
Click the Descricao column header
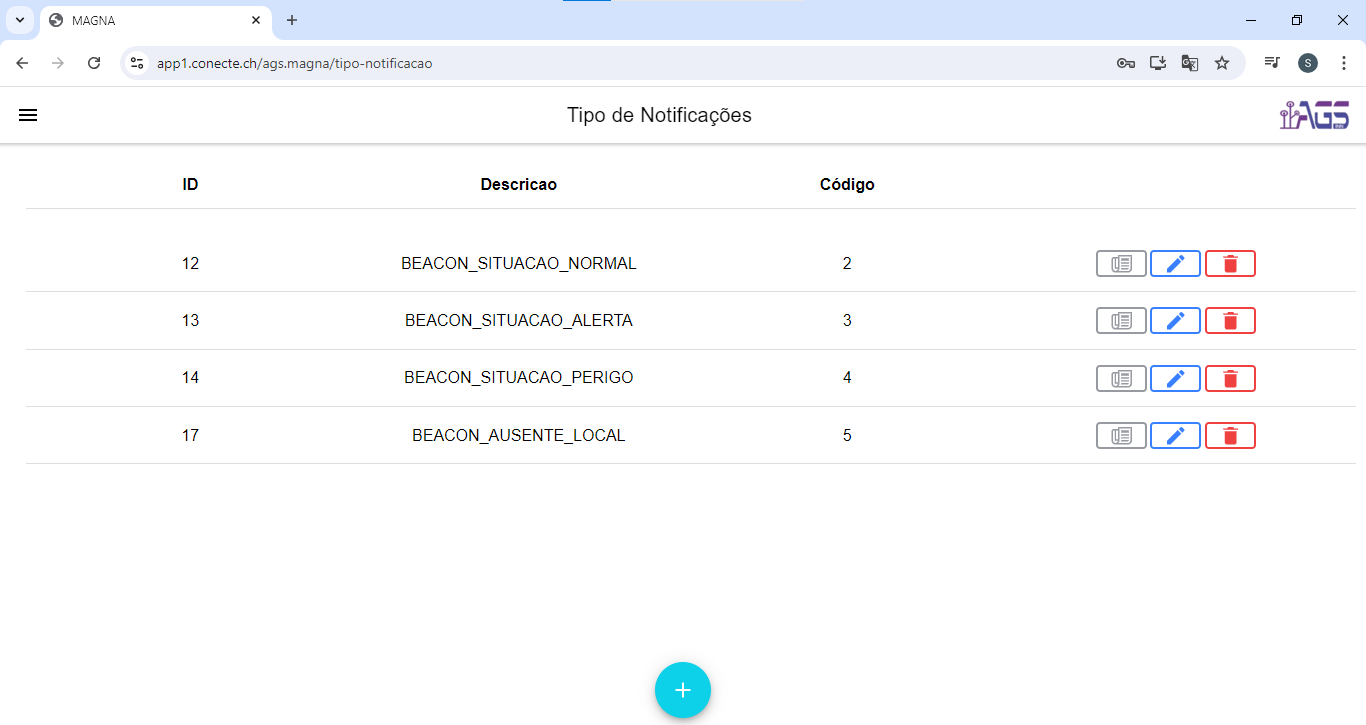click(x=518, y=185)
